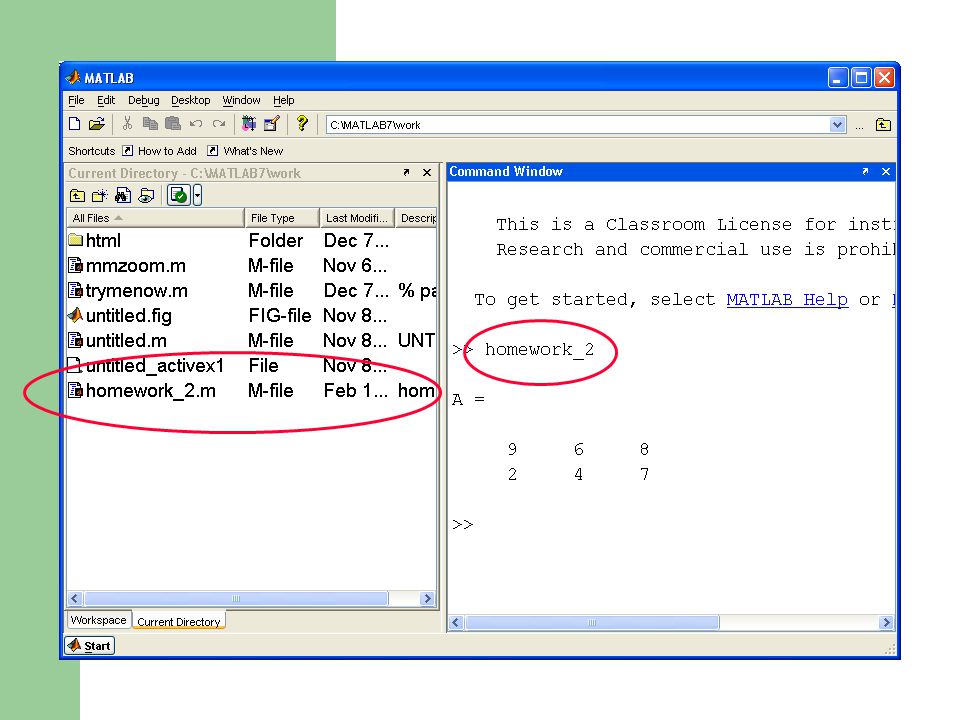Redo the last action from toolbar

[219, 124]
